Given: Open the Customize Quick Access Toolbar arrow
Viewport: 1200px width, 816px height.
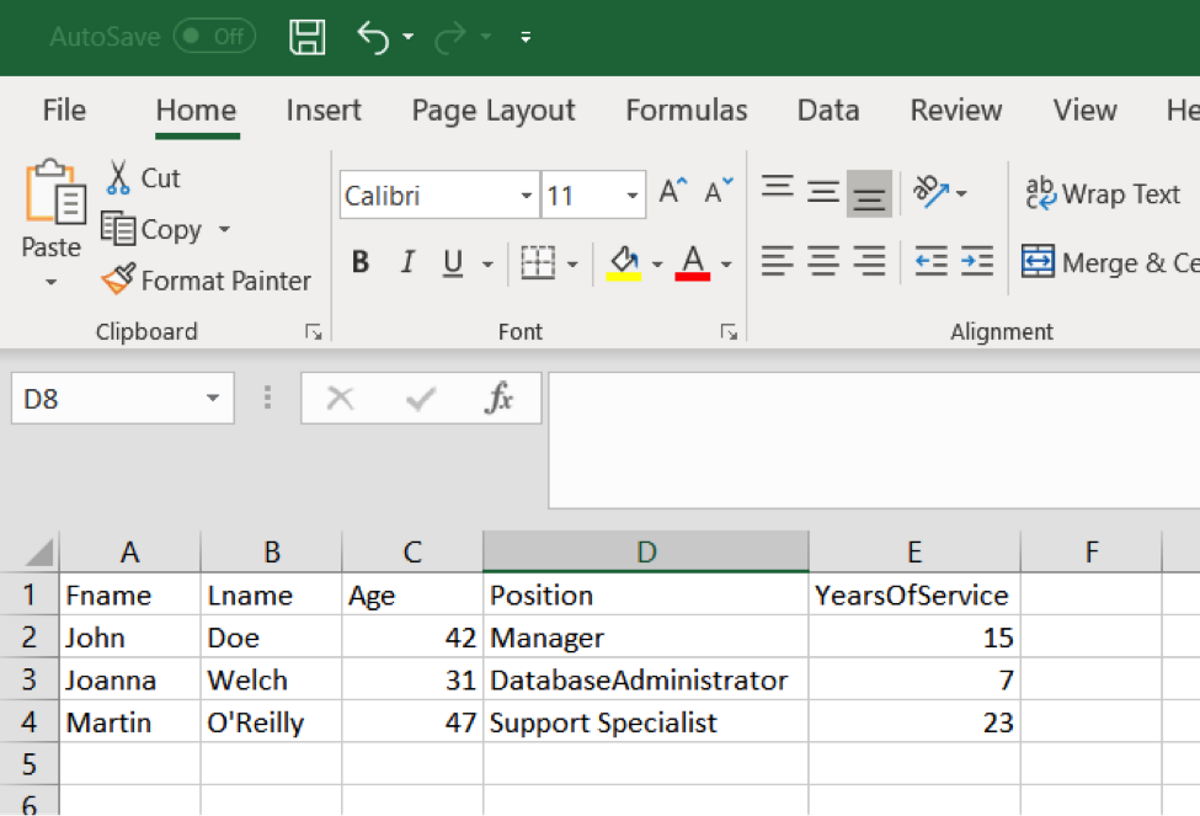Looking at the screenshot, I should click(x=526, y=38).
